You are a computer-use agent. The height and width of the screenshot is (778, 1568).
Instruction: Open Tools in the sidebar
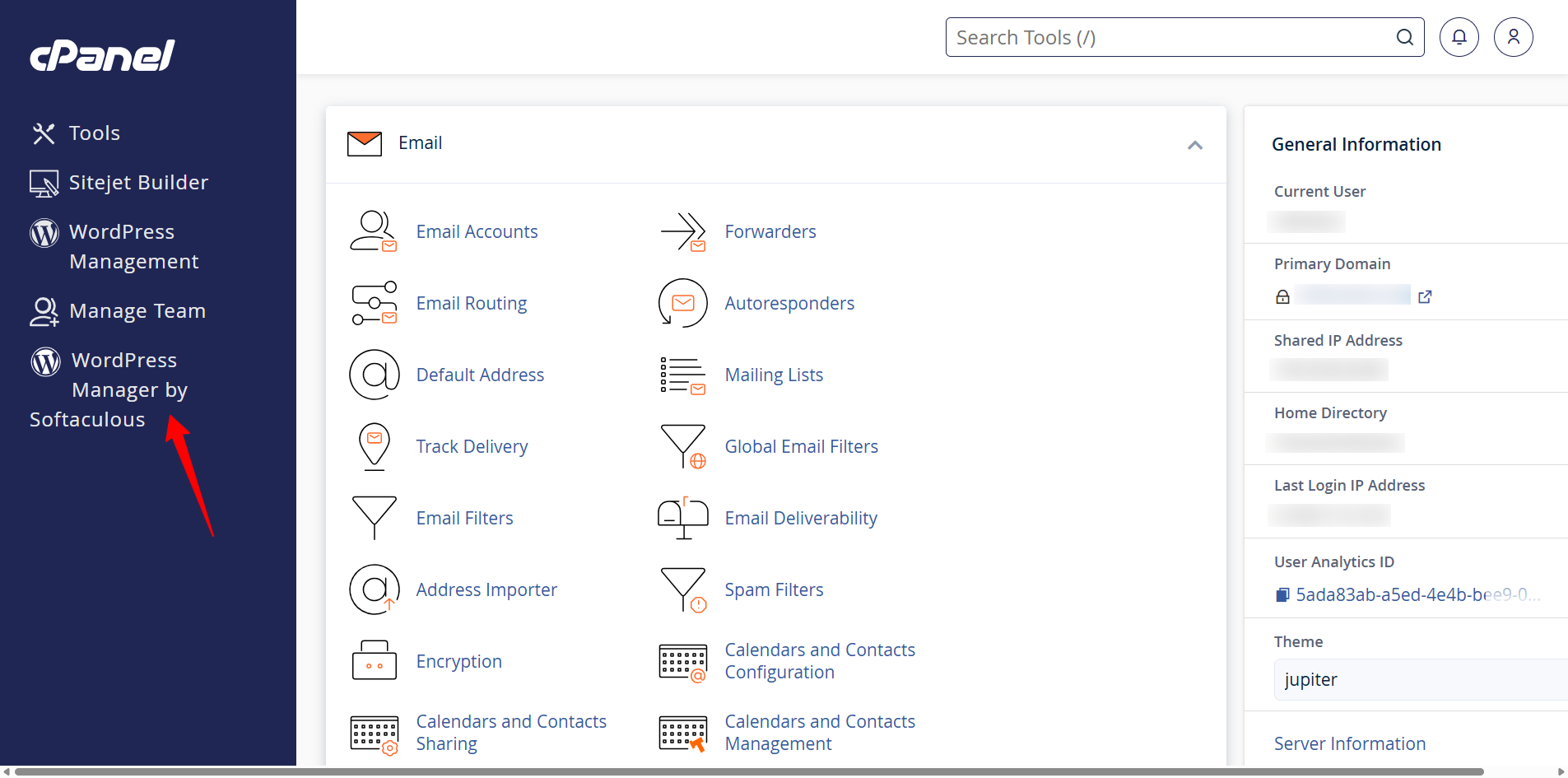[x=95, y=133]
